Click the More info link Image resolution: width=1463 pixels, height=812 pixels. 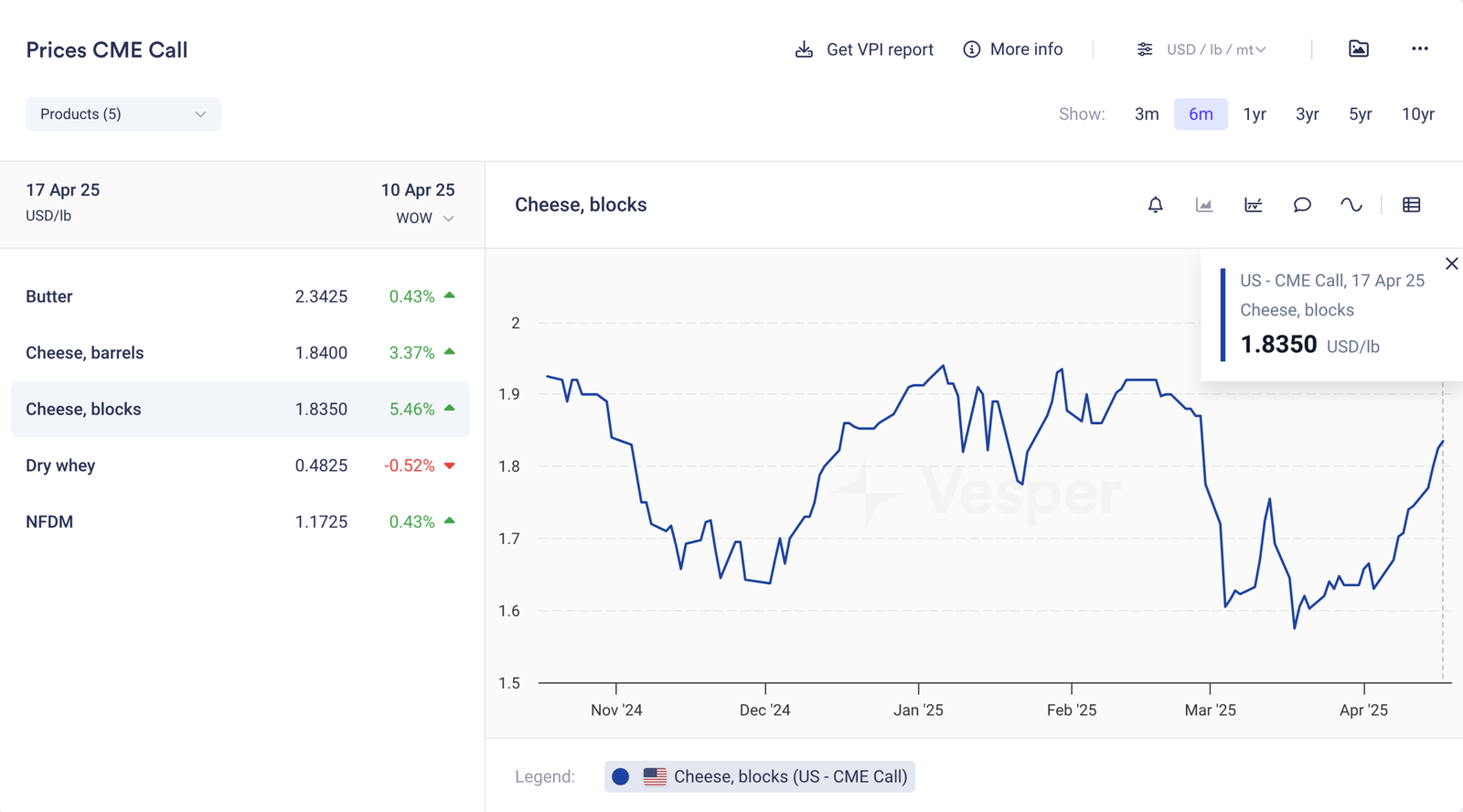tap(1013, 49)
